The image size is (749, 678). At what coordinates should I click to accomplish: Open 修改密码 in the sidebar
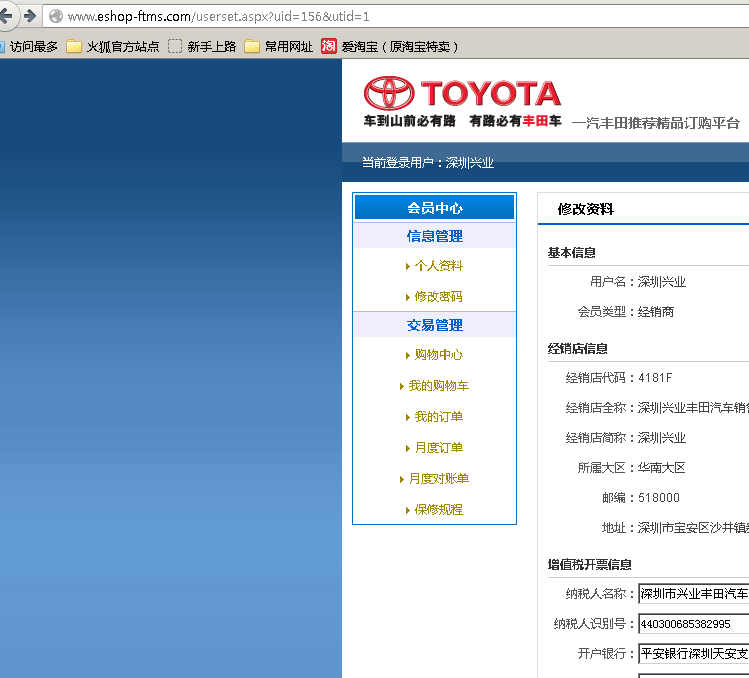(439, 297)
